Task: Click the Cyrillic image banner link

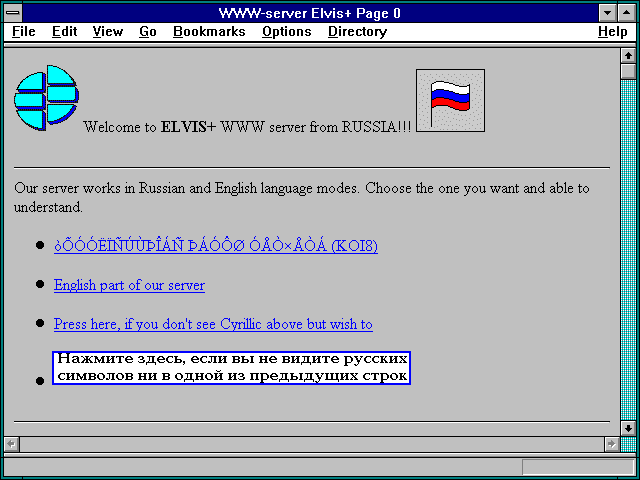Action: click(x=231, y=368)
